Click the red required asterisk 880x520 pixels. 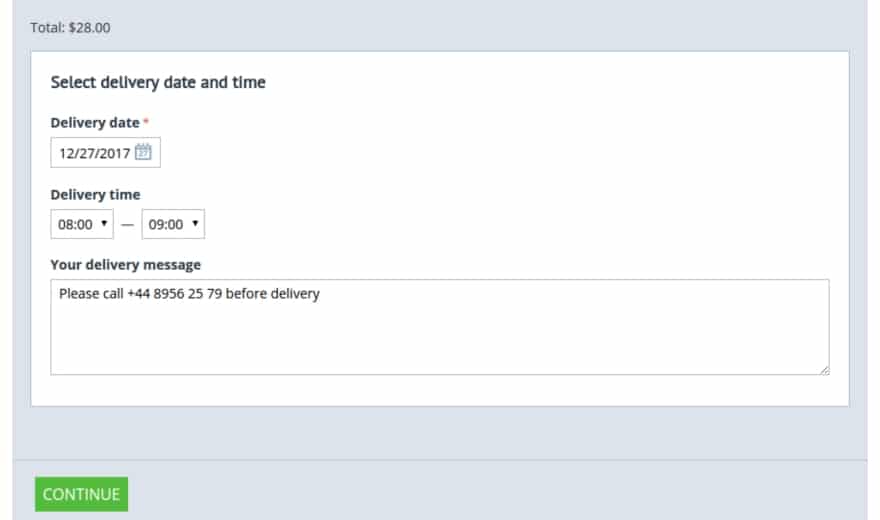click(146, 121)
